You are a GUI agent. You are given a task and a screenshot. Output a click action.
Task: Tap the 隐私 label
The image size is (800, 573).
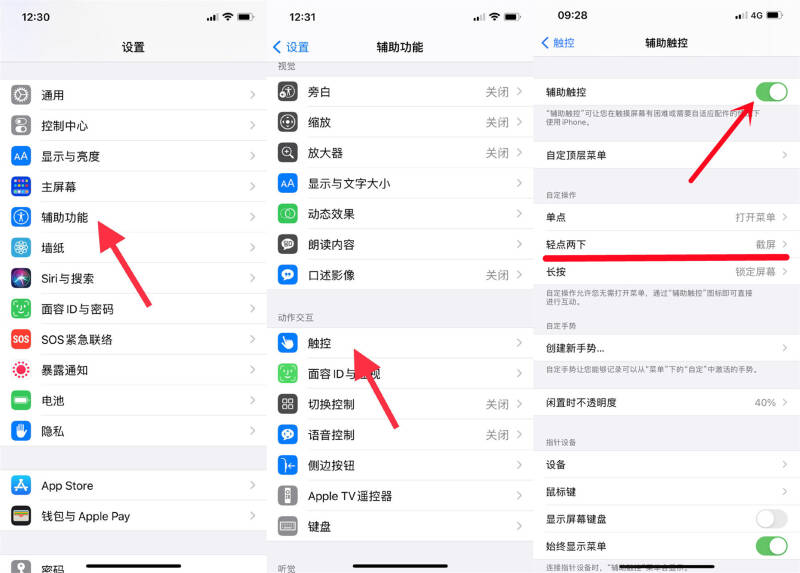53,432
